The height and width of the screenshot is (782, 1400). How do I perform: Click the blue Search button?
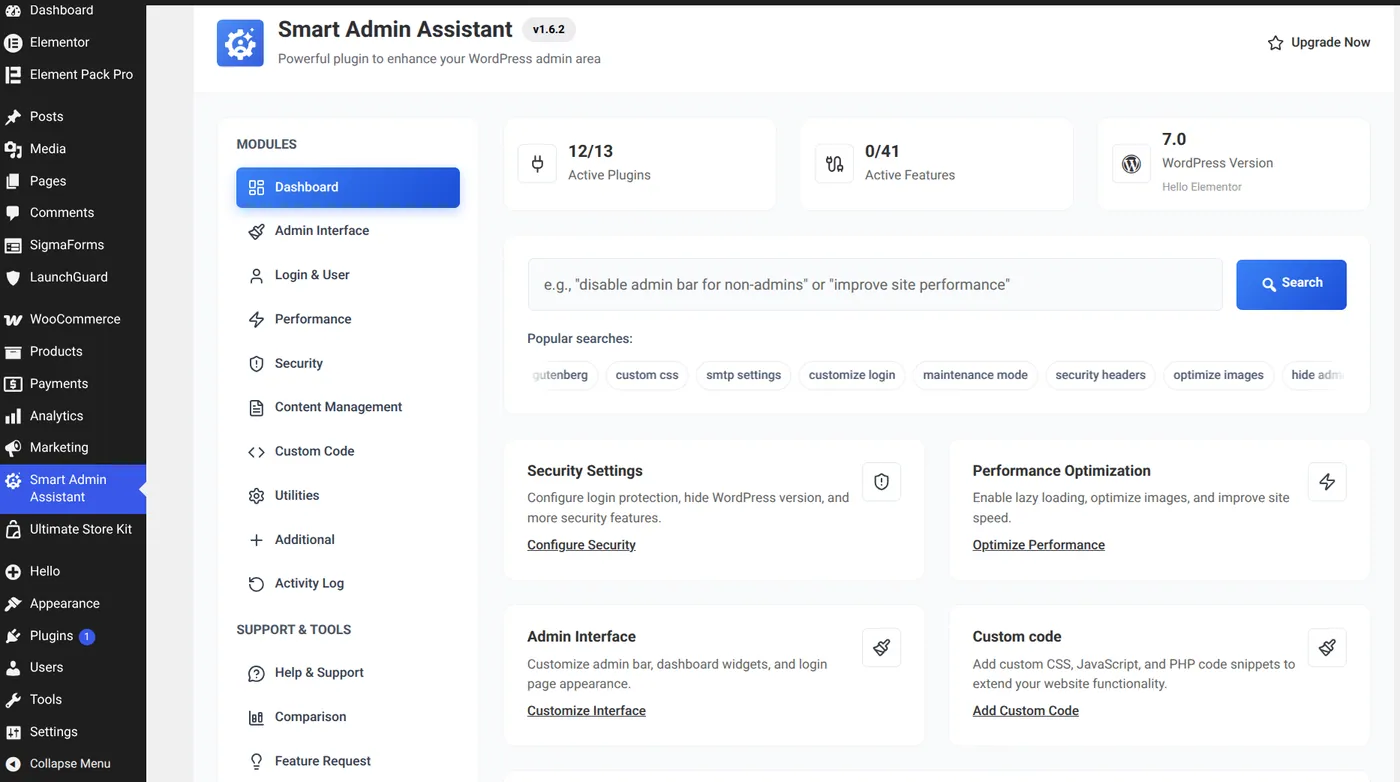[1291, 284]
